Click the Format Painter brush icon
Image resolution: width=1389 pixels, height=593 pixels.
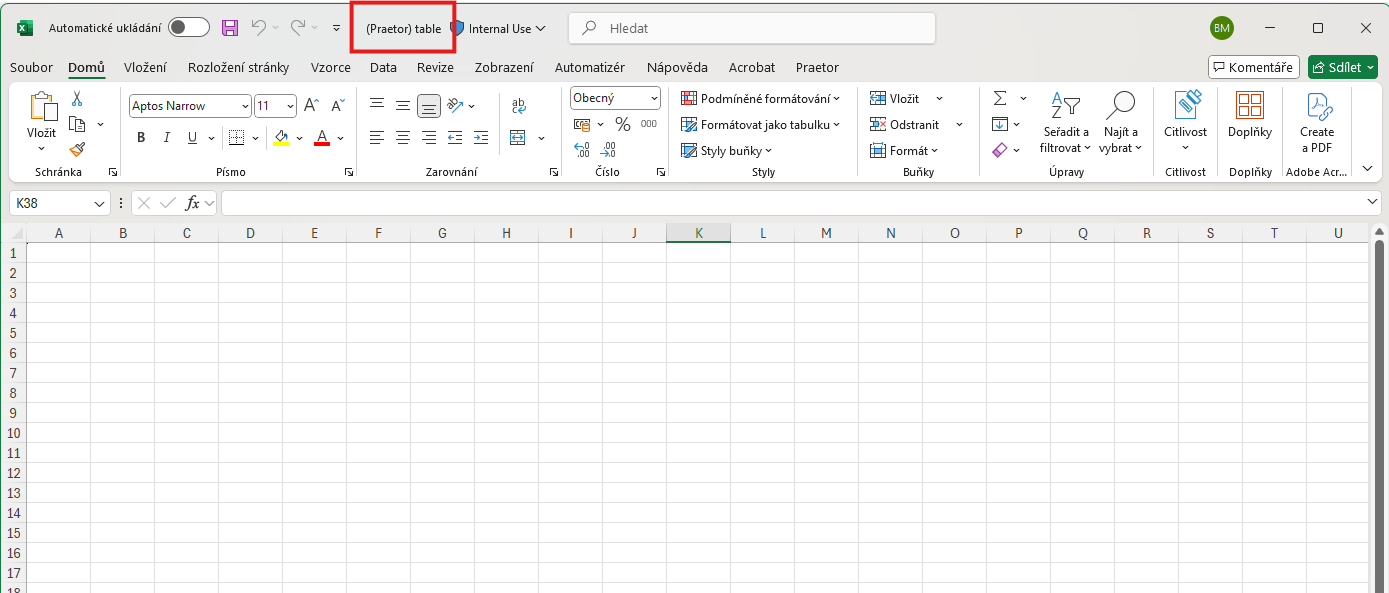(78, 149)
